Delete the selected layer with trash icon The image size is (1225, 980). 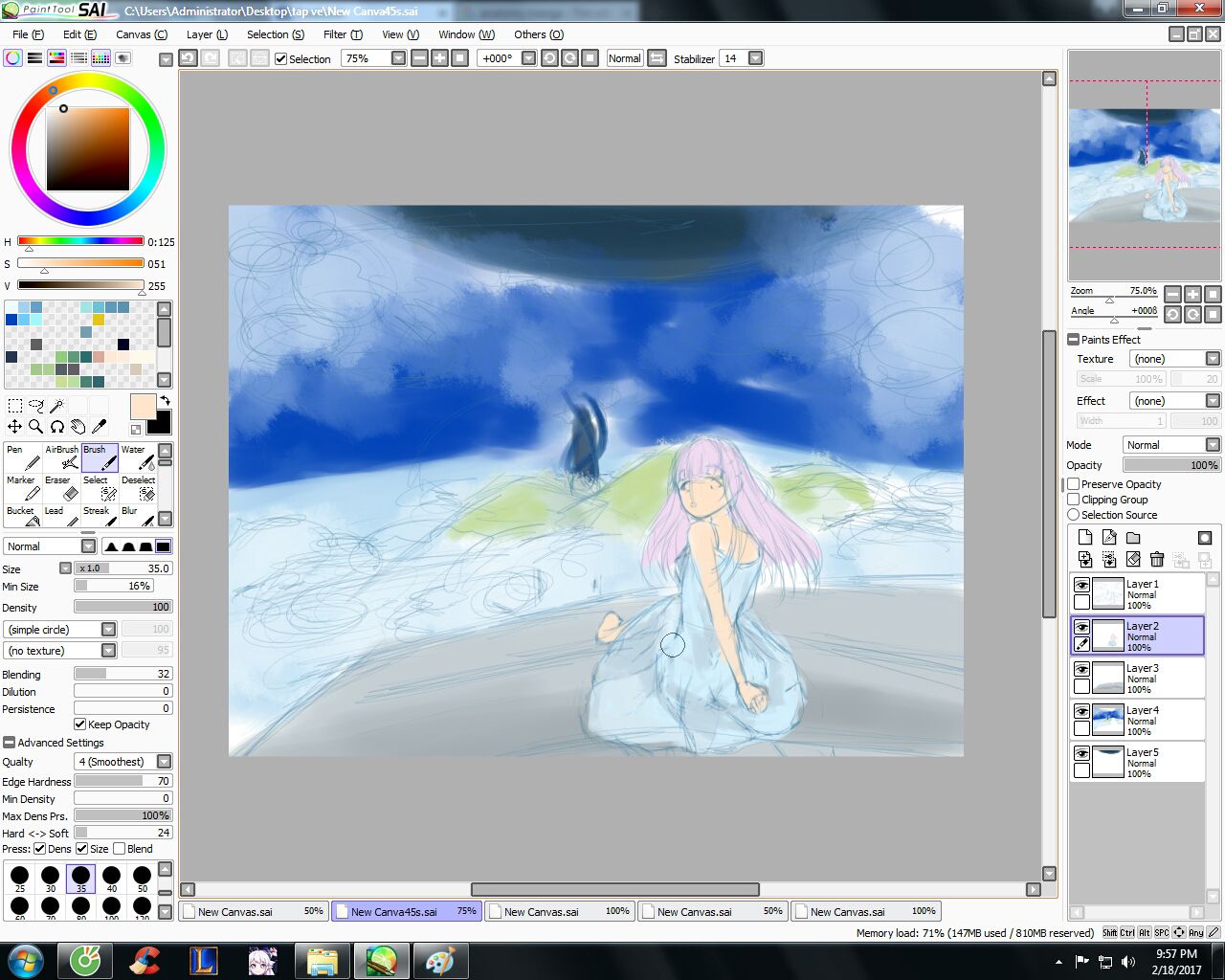coord(1157,559)
